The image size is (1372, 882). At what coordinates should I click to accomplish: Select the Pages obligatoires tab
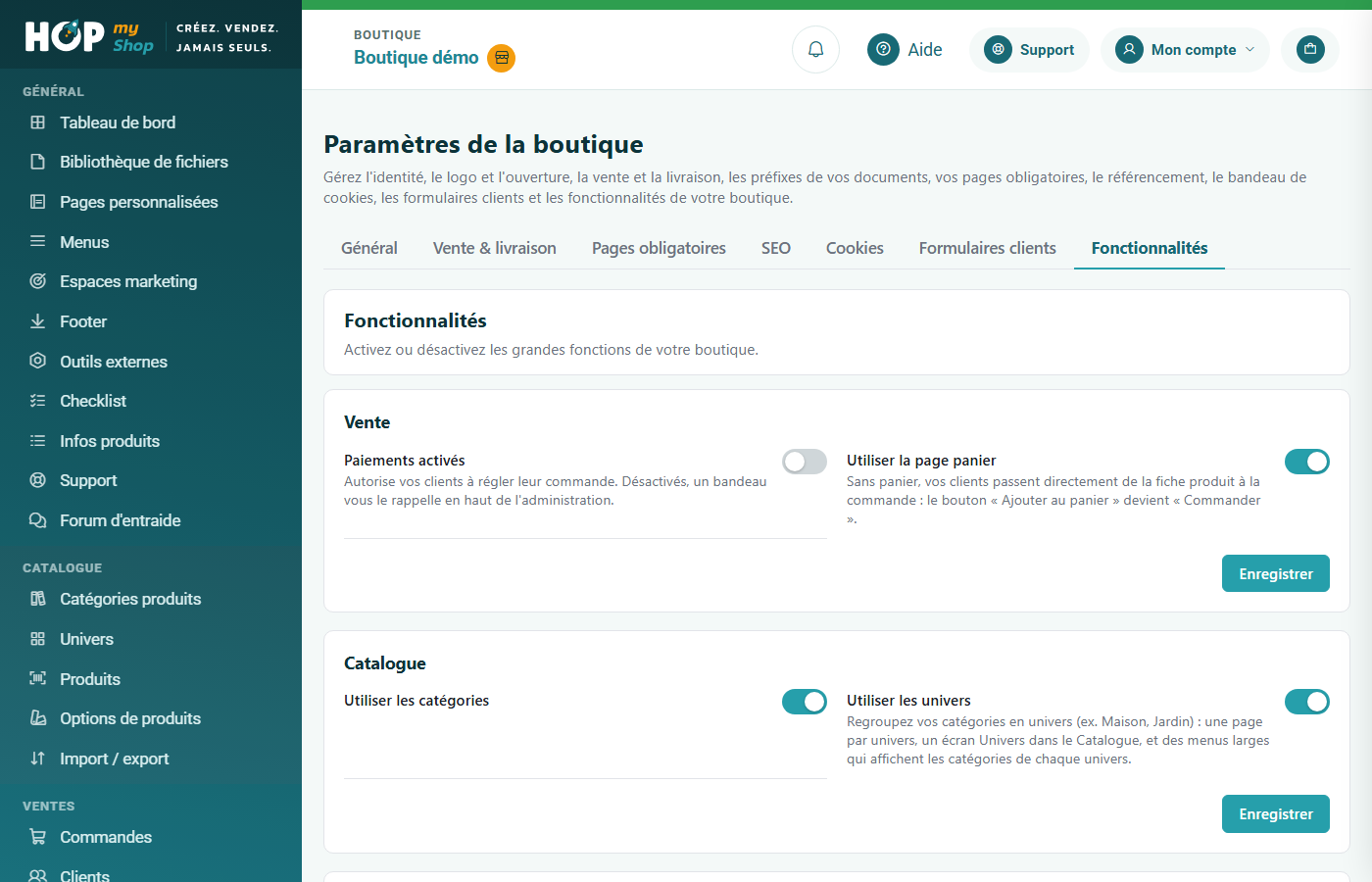pyautogui.click(x=659, y=248)
